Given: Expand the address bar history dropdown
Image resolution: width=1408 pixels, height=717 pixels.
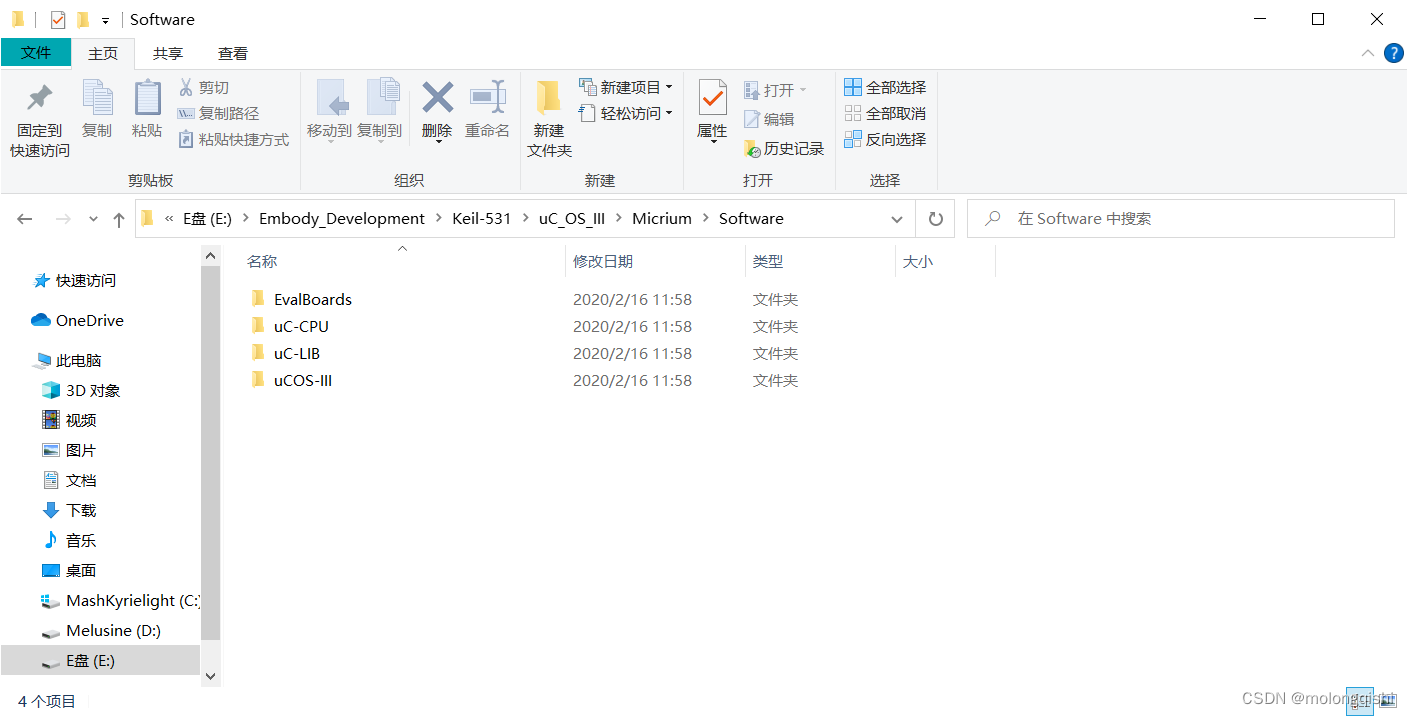Looking at the screenshot, I should [x=896, y=219].
